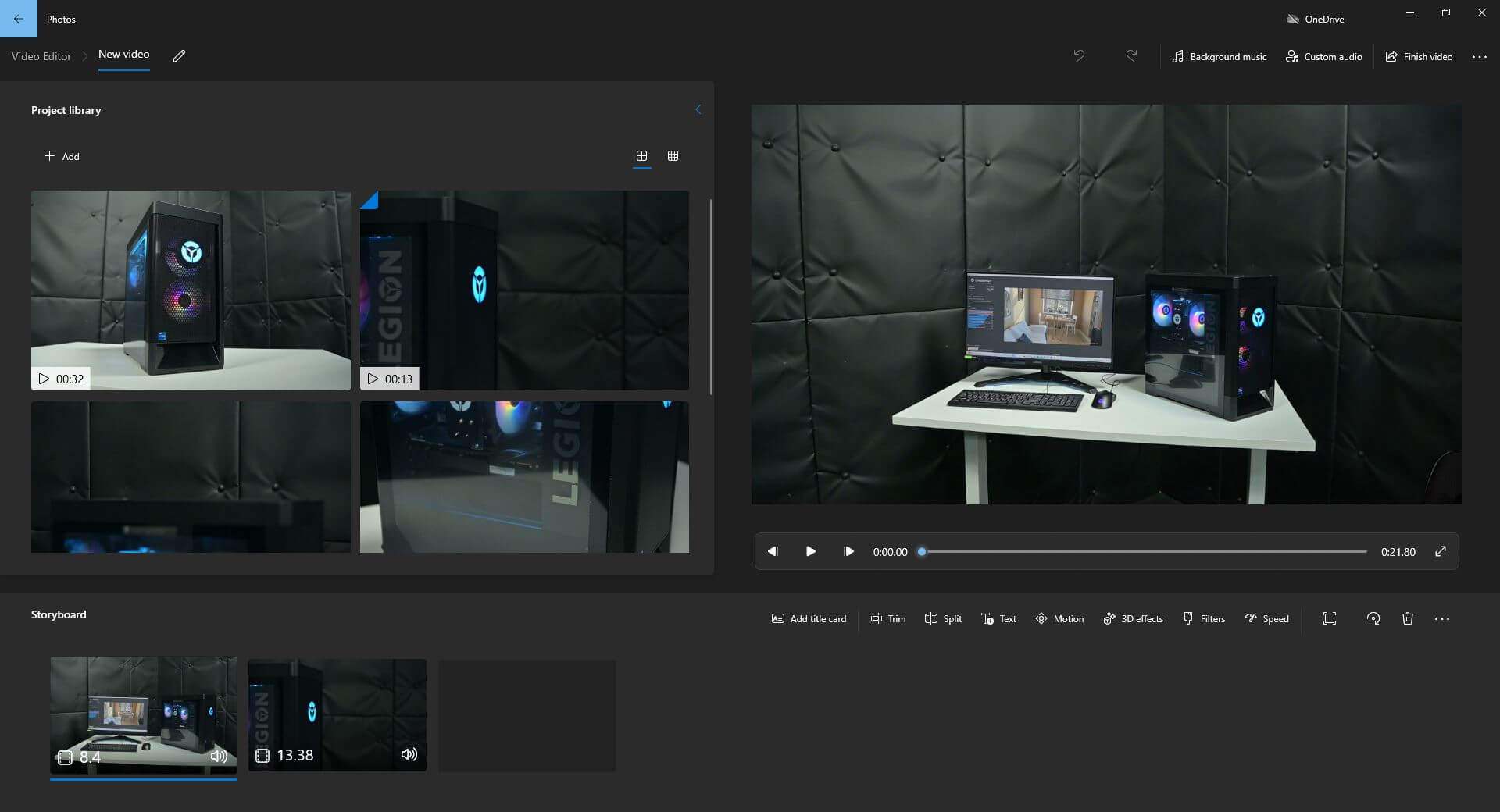Click the Redo arrow icon

[1130, 56]
